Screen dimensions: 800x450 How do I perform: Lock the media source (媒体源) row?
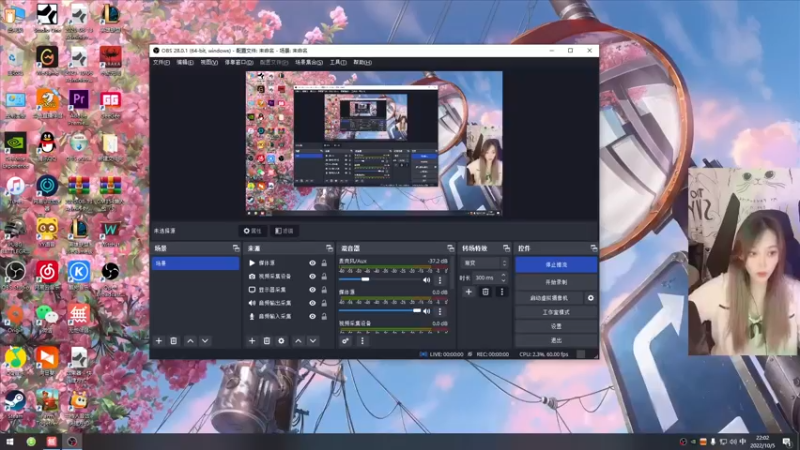tap(324, 263)
